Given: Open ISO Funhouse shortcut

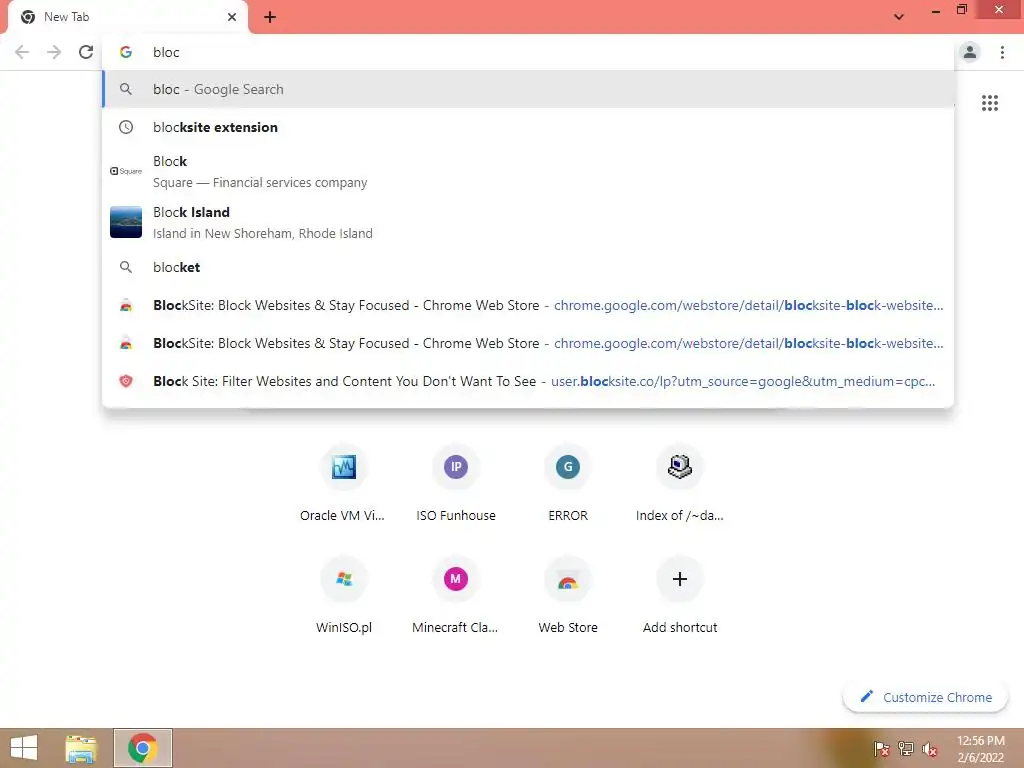Looking at the screenshot, I should [x=456, y=484].
